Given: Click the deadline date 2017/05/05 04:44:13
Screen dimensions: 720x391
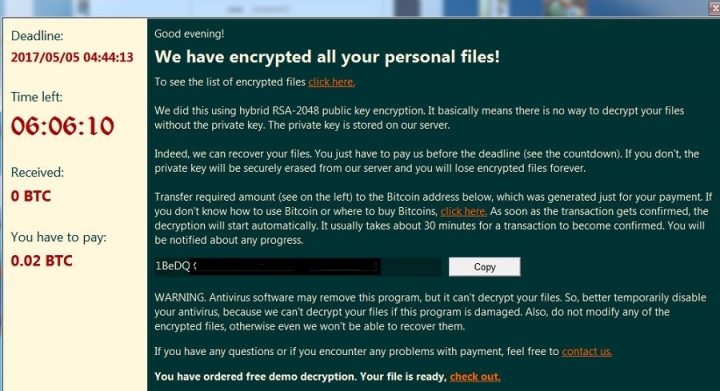Looking at the screenshot, I should tap(72, 57).
